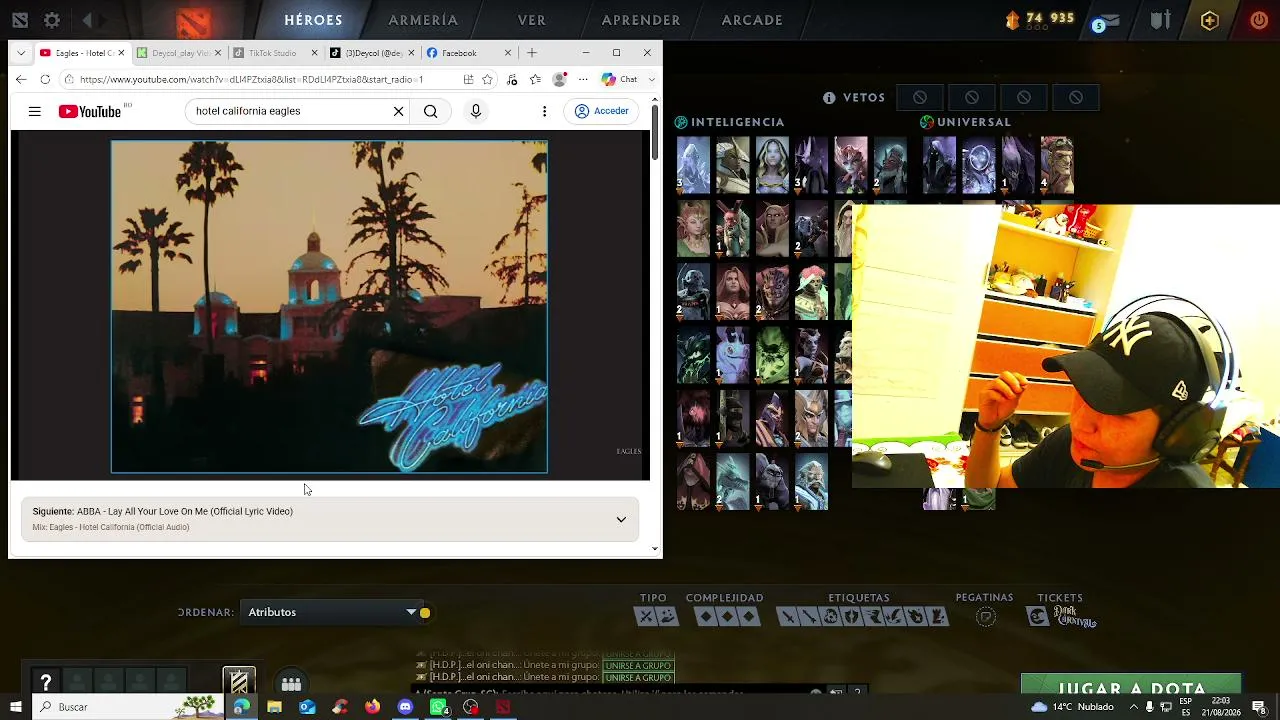Image resolution: width=1280 pixels, height=720 pixels.
Task: Toggle the third COMPLEJIDAD diamond filter
Action: pos(749,617)
